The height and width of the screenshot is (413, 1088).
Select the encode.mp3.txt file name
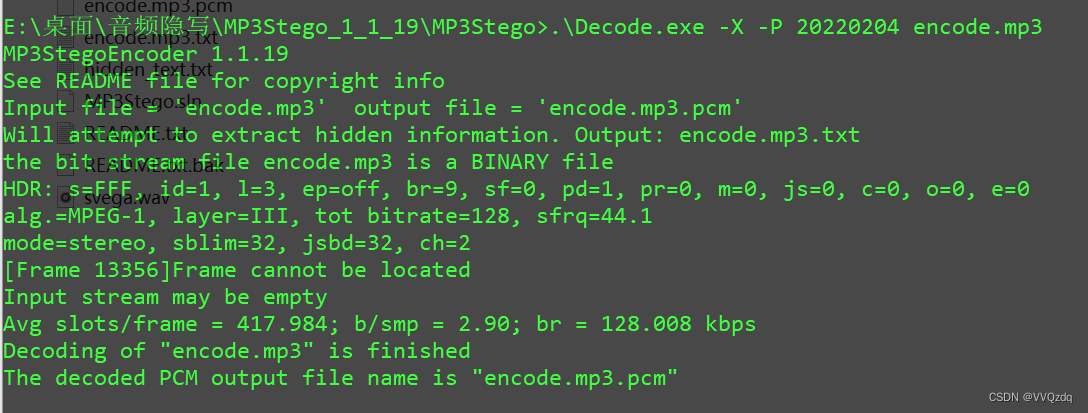pyautogui.click(x=150, y=38)
